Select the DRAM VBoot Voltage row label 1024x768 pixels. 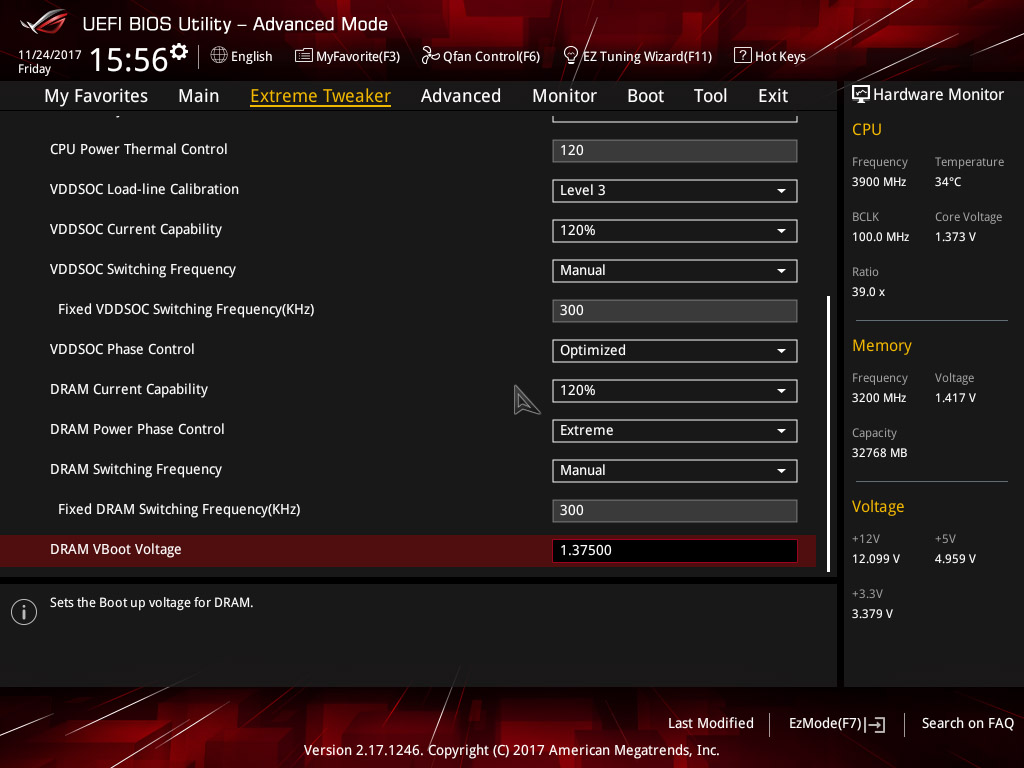coord(116,549)
